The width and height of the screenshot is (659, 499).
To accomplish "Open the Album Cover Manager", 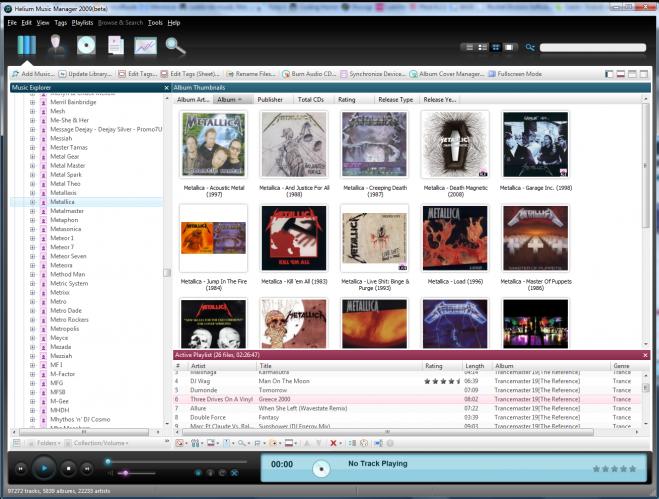I will 447,74.
